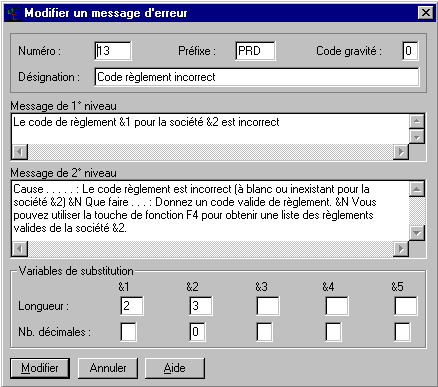438x387 pixels.
Task: Click left arrow of 2° niveau horizontal scrollbar
Action: point(20,249)
